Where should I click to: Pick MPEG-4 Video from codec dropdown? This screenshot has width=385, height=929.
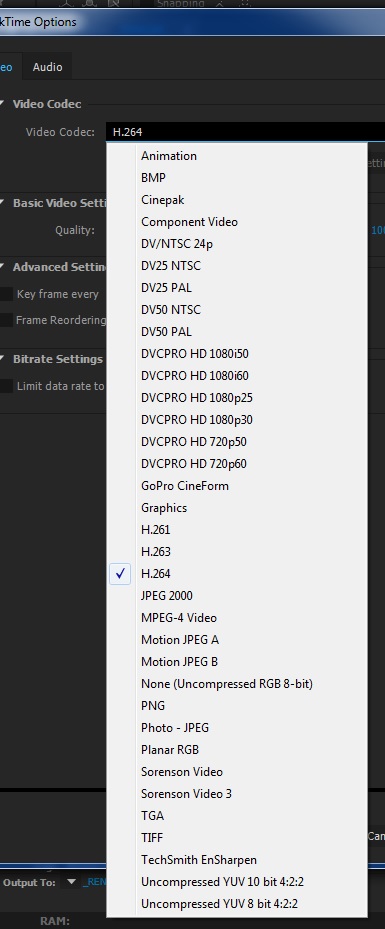237,617
